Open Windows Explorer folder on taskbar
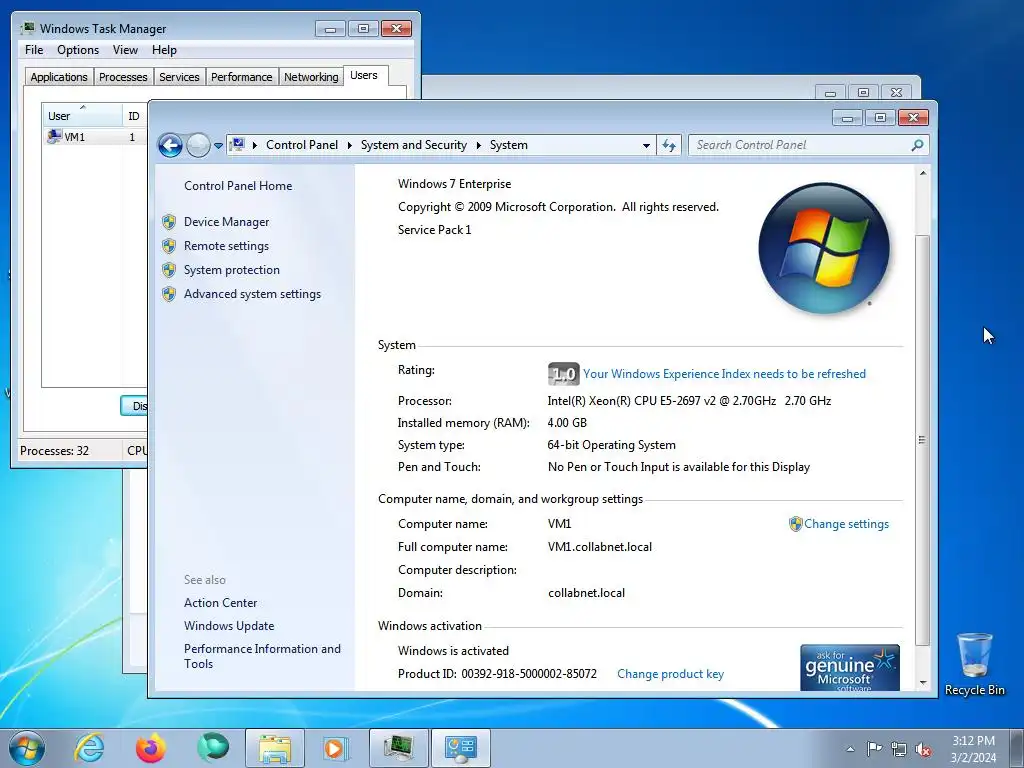This screenshot has height=768, width=1024. click(275, 748)
